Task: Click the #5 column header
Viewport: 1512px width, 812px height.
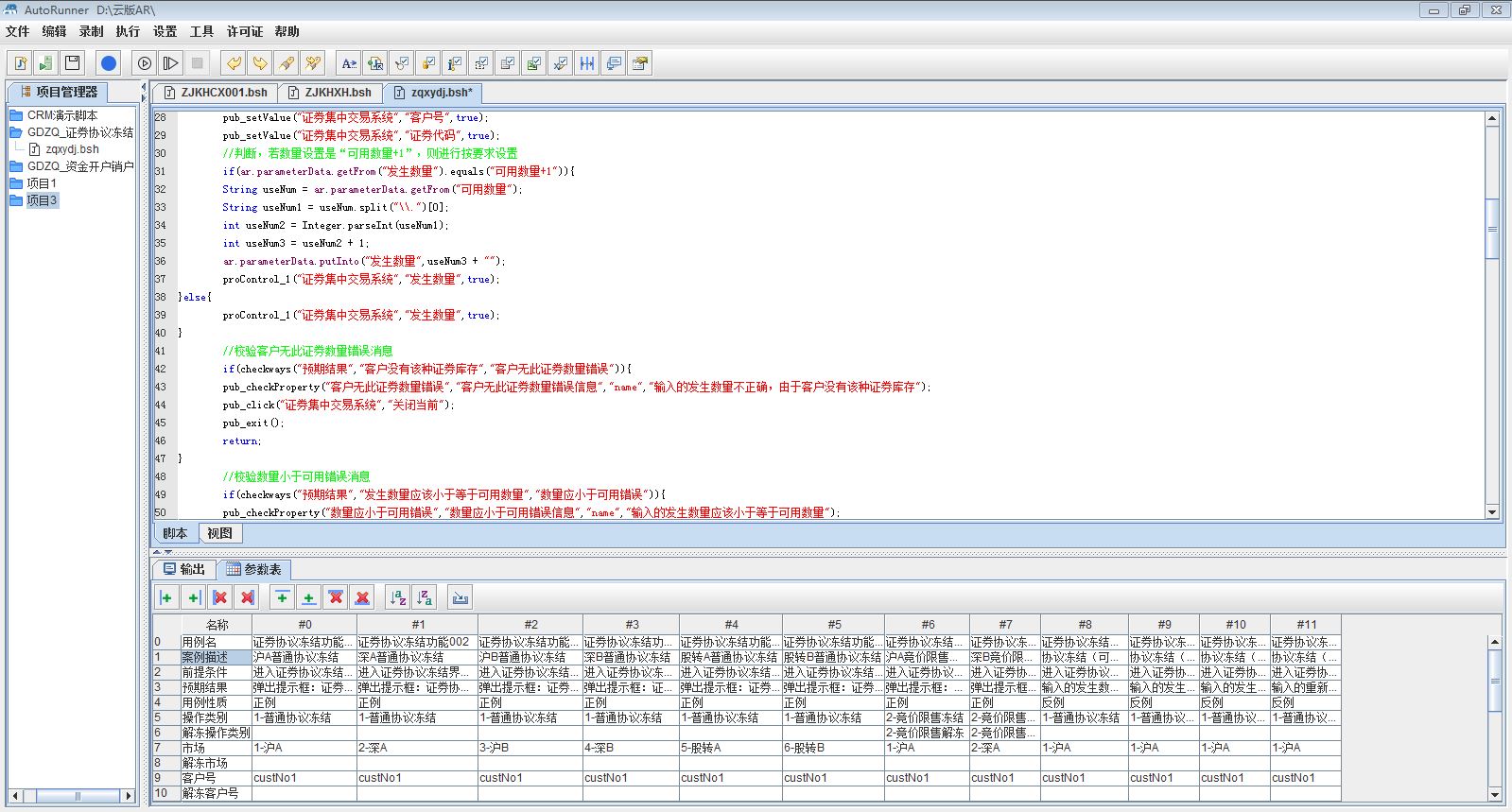Action: click(x=834, y=625)
